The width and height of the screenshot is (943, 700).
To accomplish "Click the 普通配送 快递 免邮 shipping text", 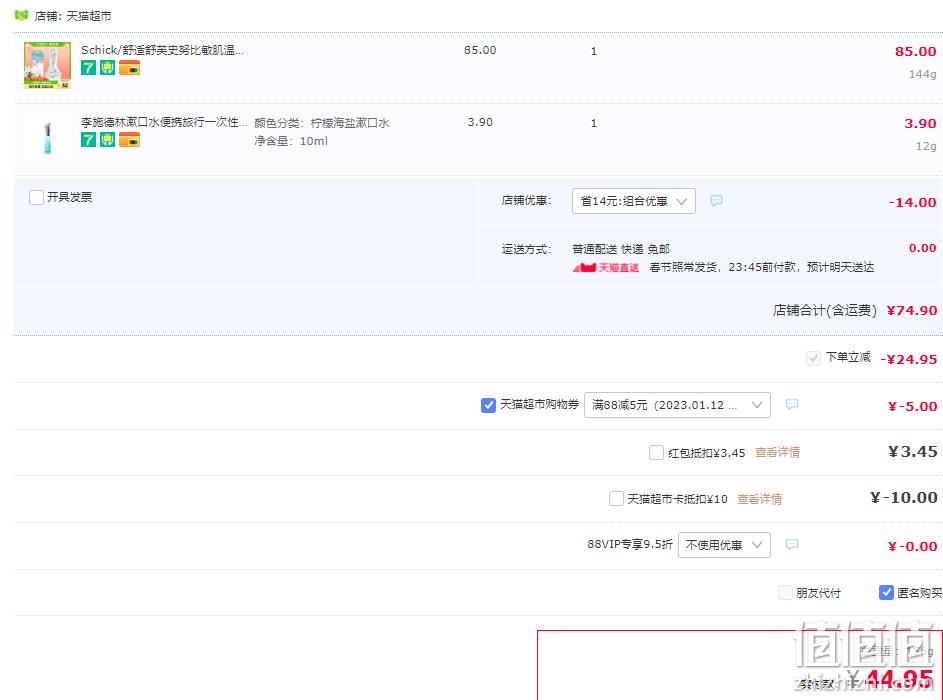I will [621, 249].
